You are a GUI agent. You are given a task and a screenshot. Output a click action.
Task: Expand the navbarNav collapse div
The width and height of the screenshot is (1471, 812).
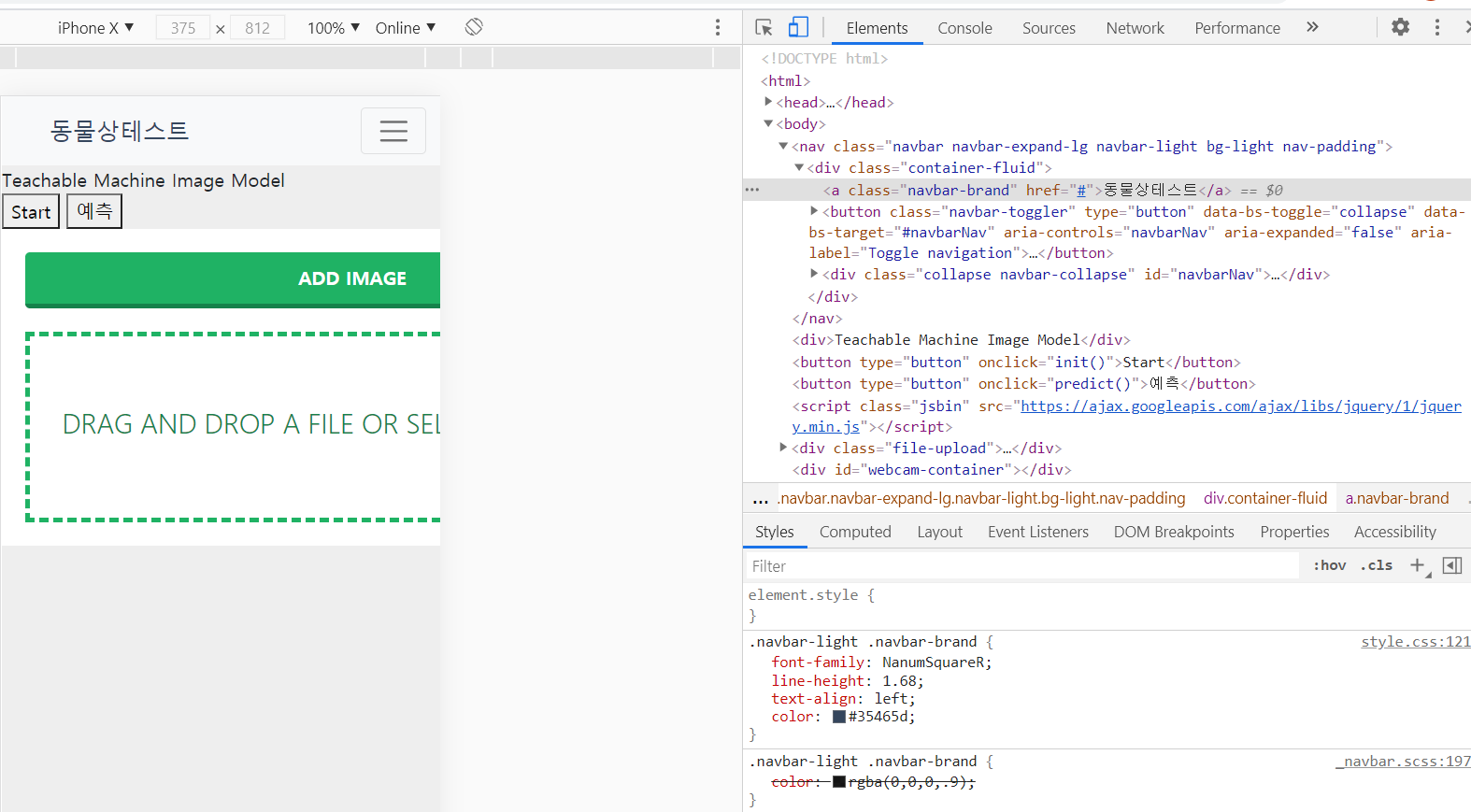pyautogui.click(x=814, y=274)
